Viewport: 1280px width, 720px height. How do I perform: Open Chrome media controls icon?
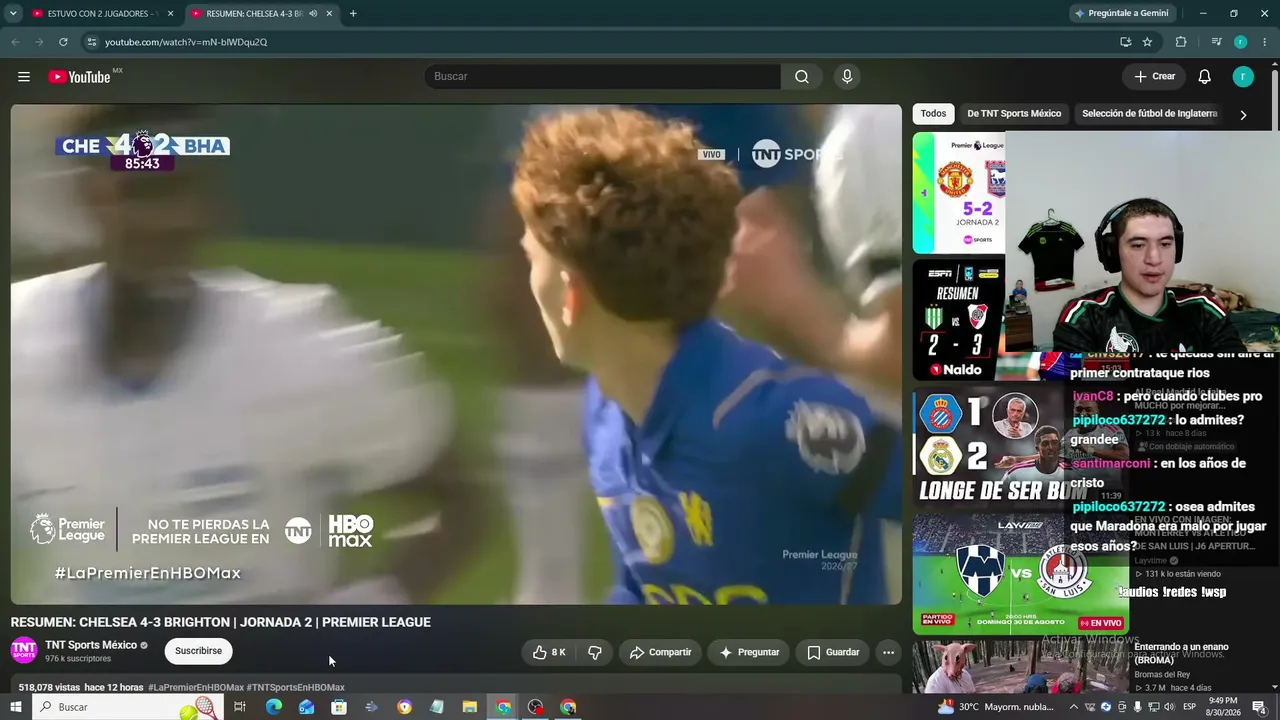coord(1217,42)
